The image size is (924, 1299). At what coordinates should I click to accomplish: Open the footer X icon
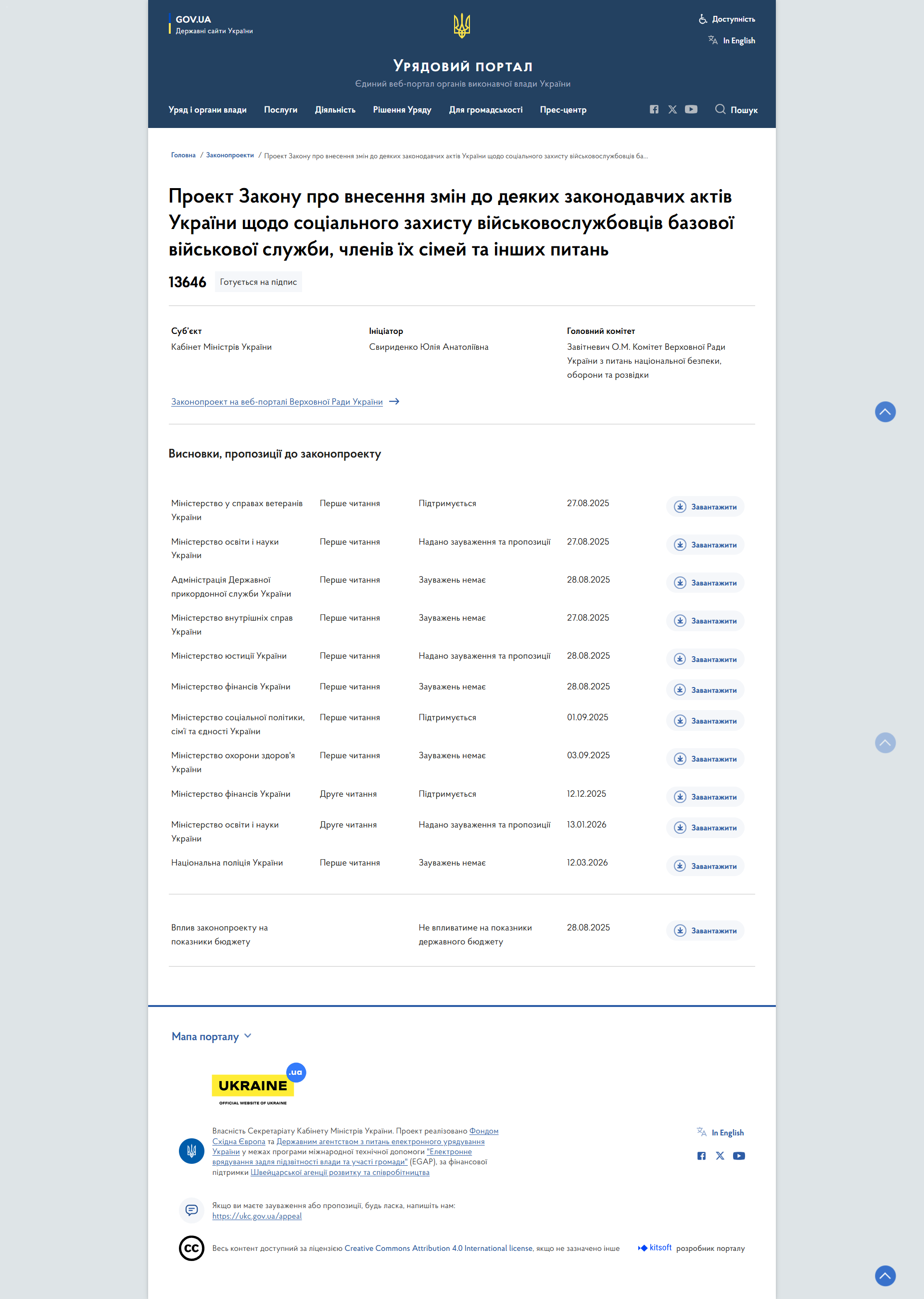720,1156
